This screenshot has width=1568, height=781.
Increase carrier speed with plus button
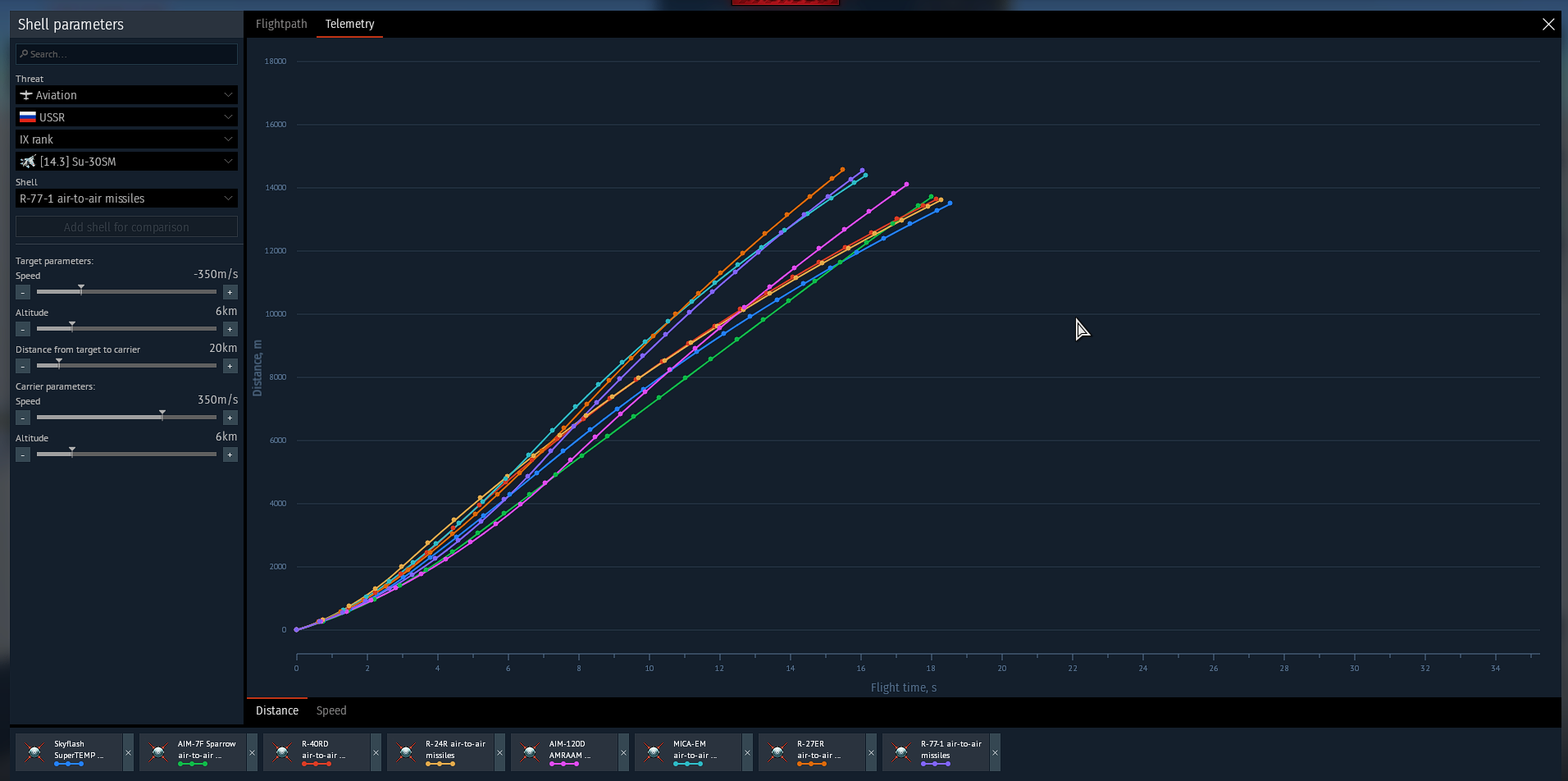click(230, 418)
